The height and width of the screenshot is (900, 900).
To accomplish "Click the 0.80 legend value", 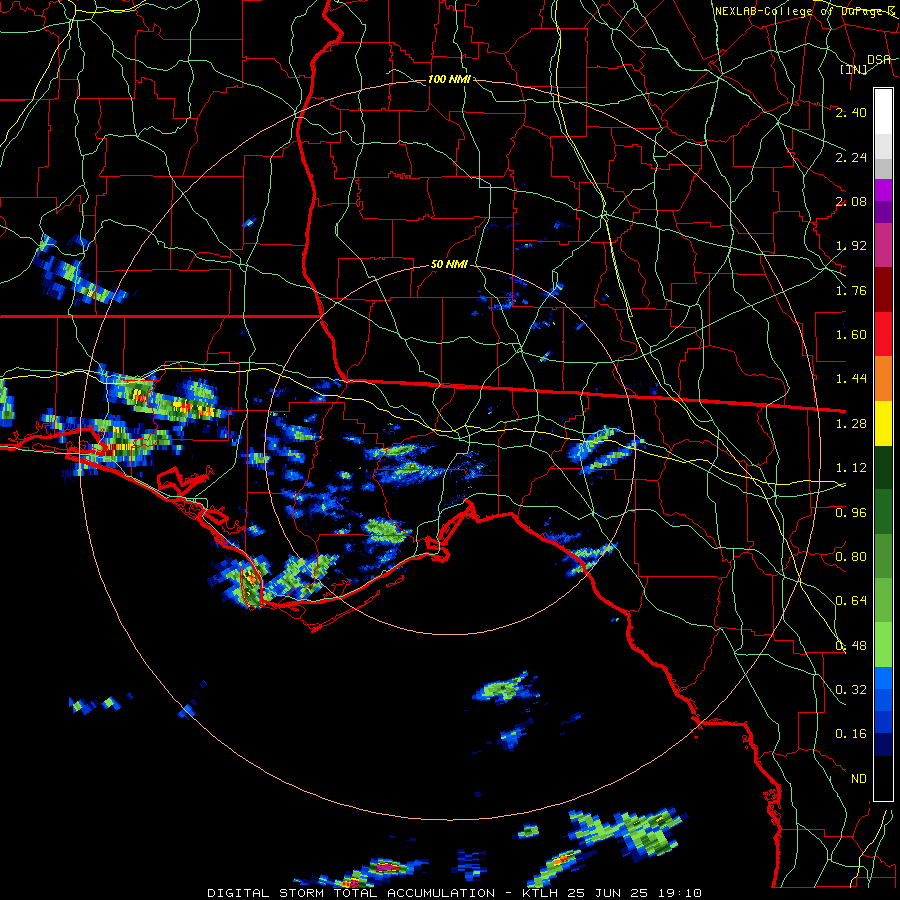I will (851, 557).
